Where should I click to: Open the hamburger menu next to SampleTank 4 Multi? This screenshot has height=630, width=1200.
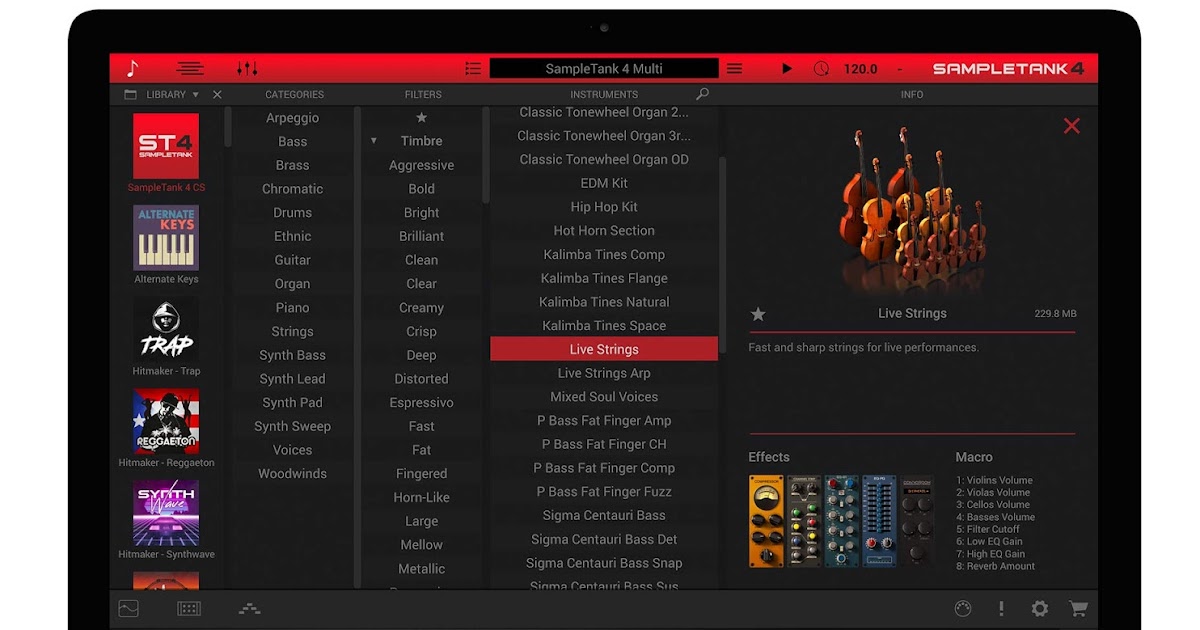734,69
